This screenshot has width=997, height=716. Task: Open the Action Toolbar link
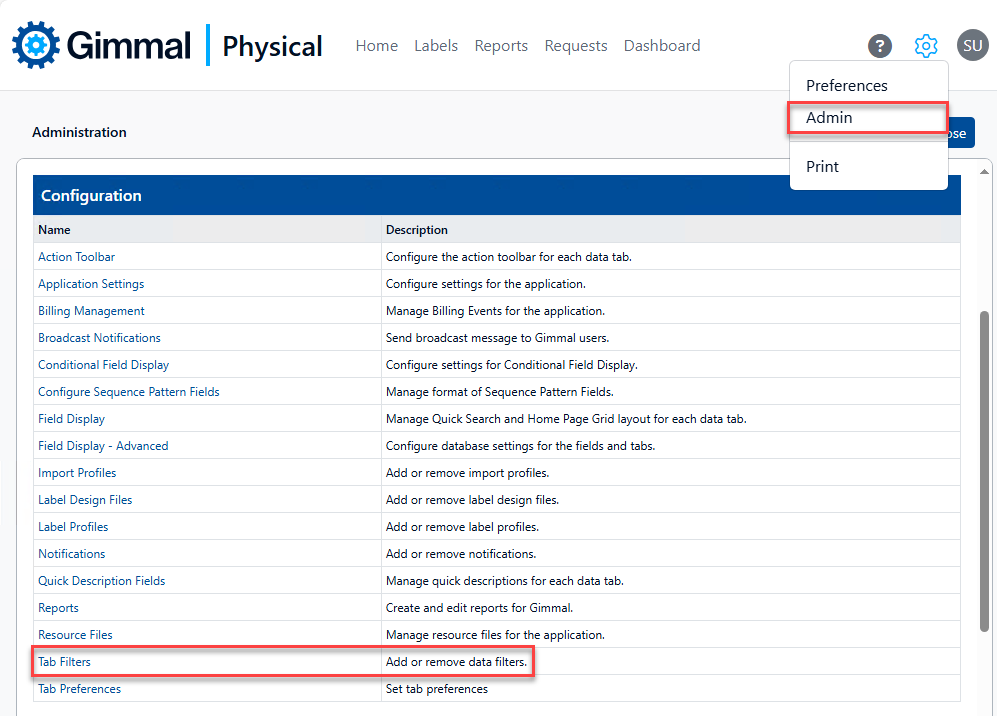[76, 257]
